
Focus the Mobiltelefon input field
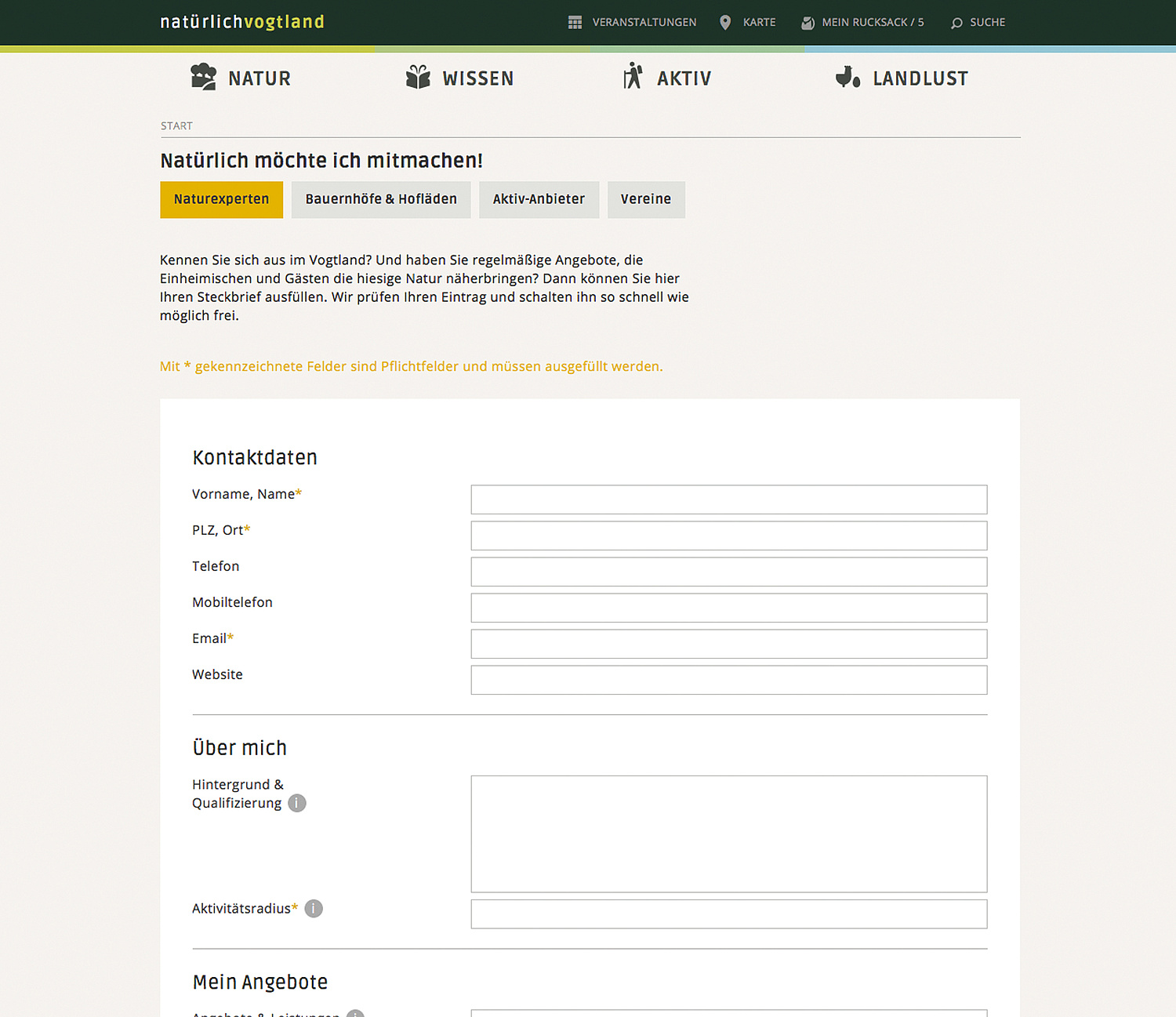[x=729, y=608]
